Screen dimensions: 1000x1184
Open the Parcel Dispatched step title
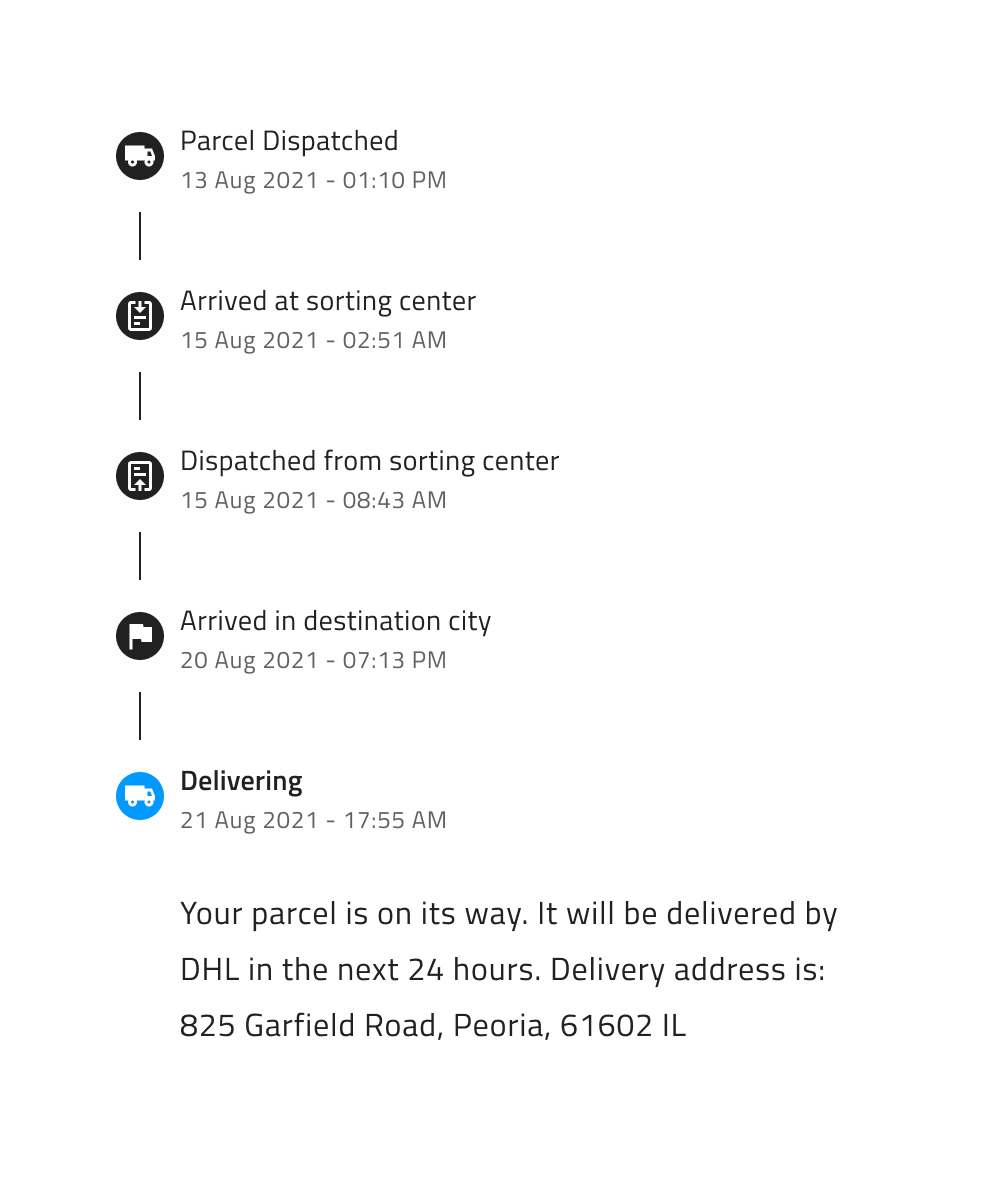pos(289,141)
